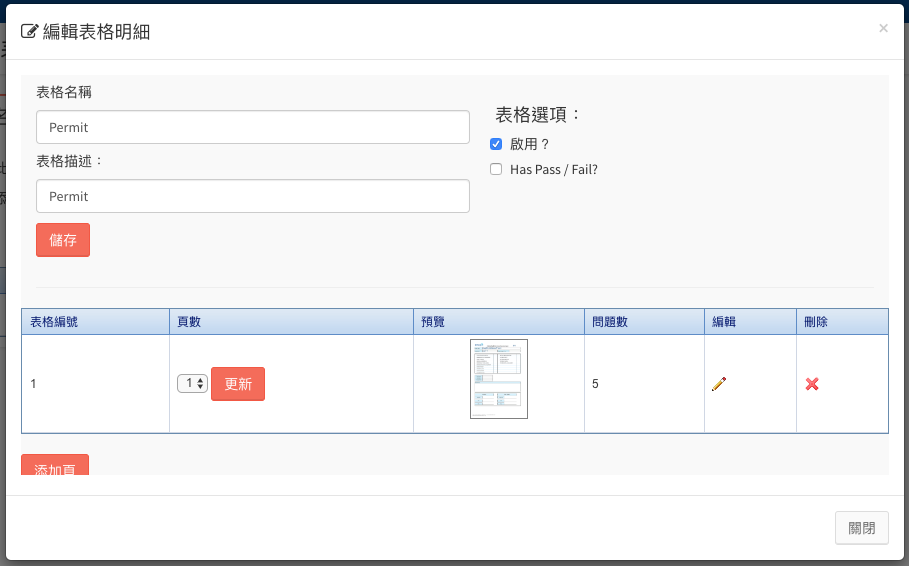
Task: Click the 頁數 column header
Action: pyautogui.click(x=291, y=322)
